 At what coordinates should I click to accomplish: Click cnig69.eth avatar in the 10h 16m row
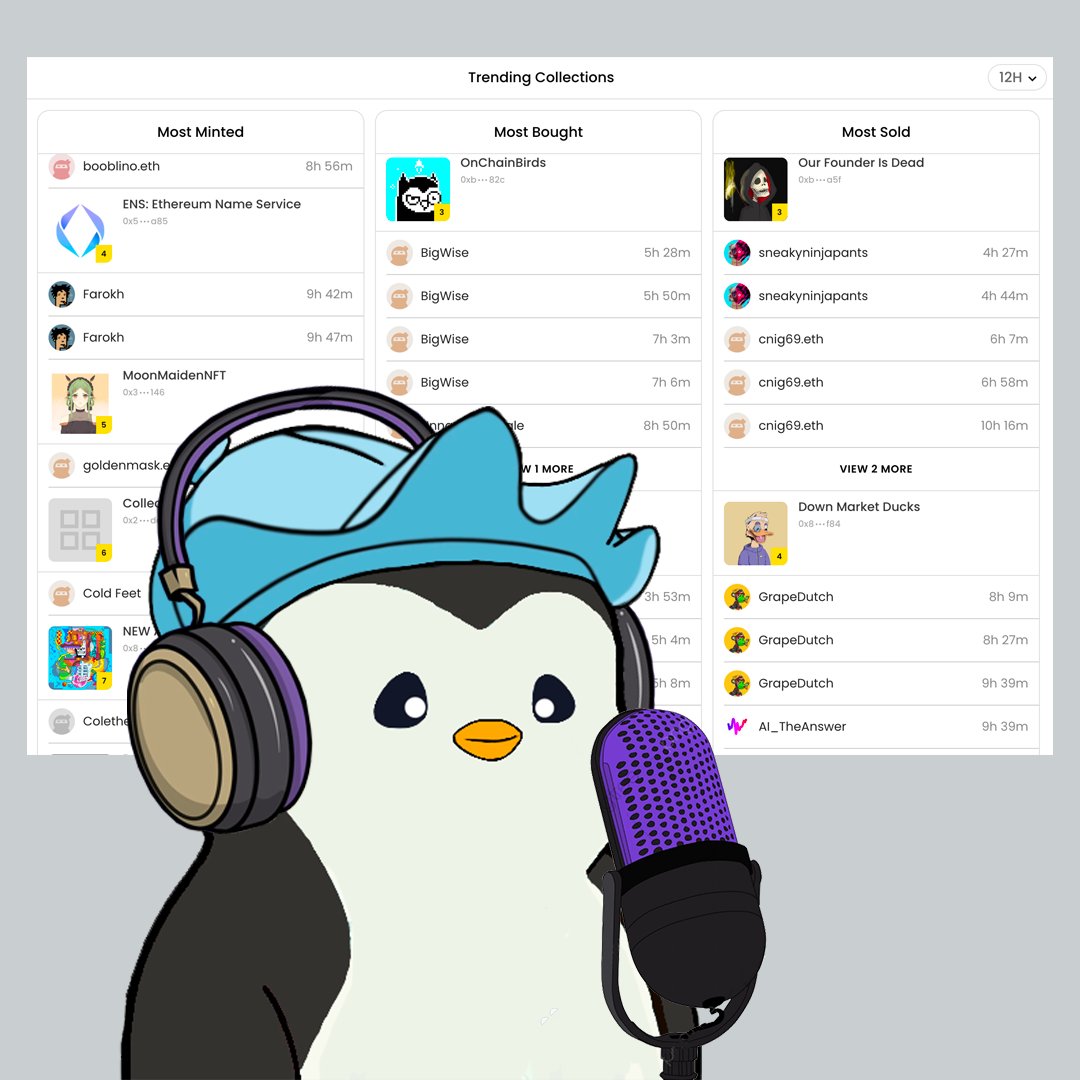tap(737, 426)
